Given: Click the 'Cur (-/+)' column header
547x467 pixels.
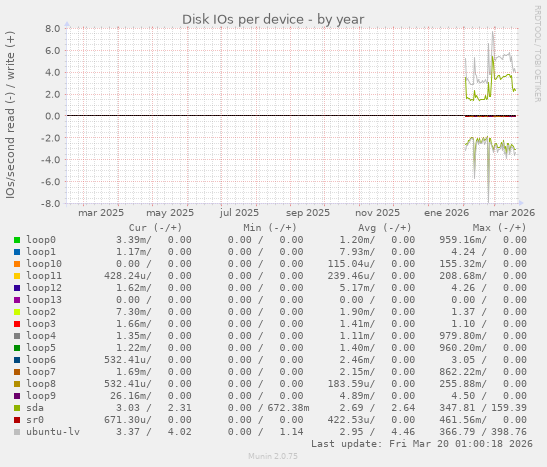Looking at the screenshot, I should click(x=155, y=228).
